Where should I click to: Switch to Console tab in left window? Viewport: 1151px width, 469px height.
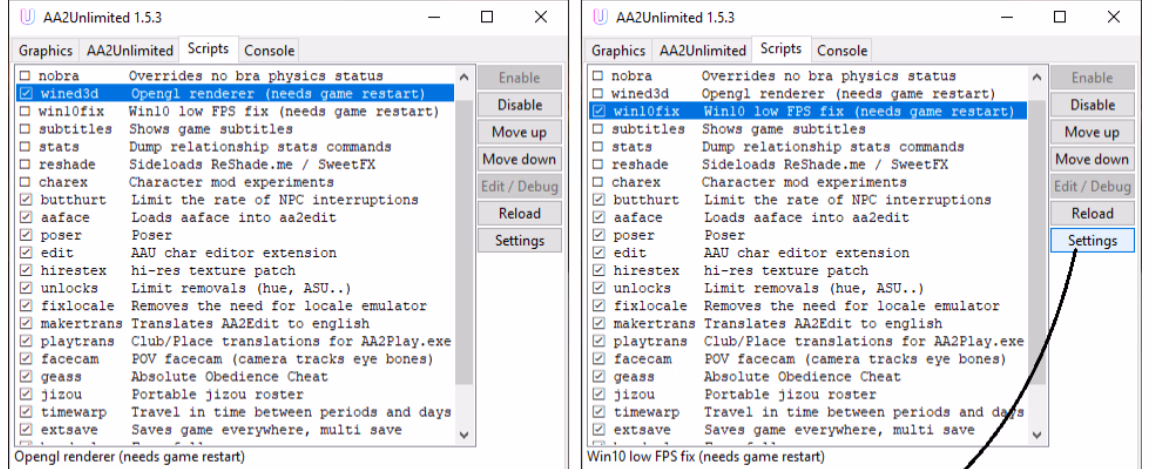269,51
